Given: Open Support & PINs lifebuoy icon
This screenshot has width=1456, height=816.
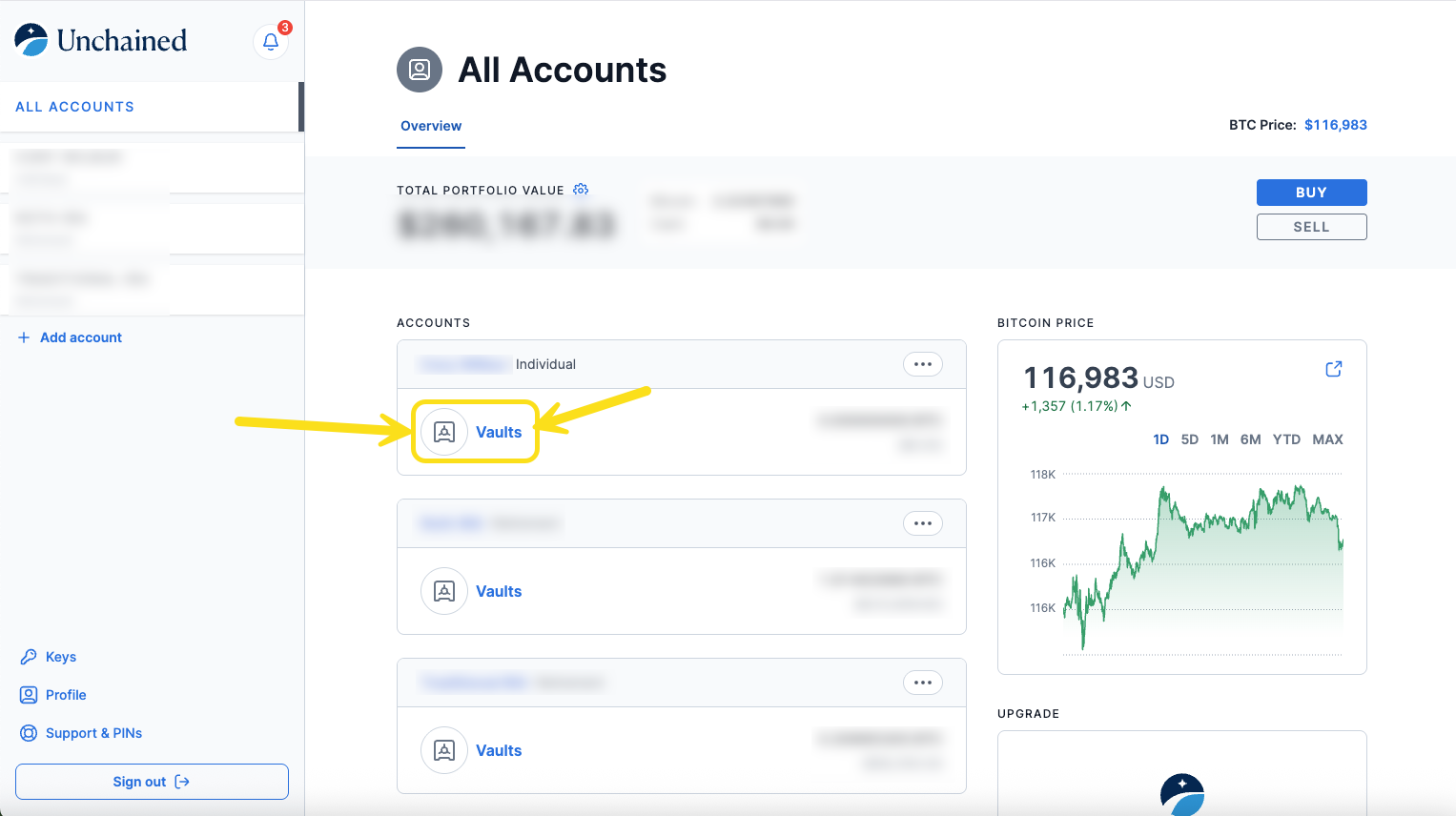Looking at the screenshot, I should click(x=29, y=733).
